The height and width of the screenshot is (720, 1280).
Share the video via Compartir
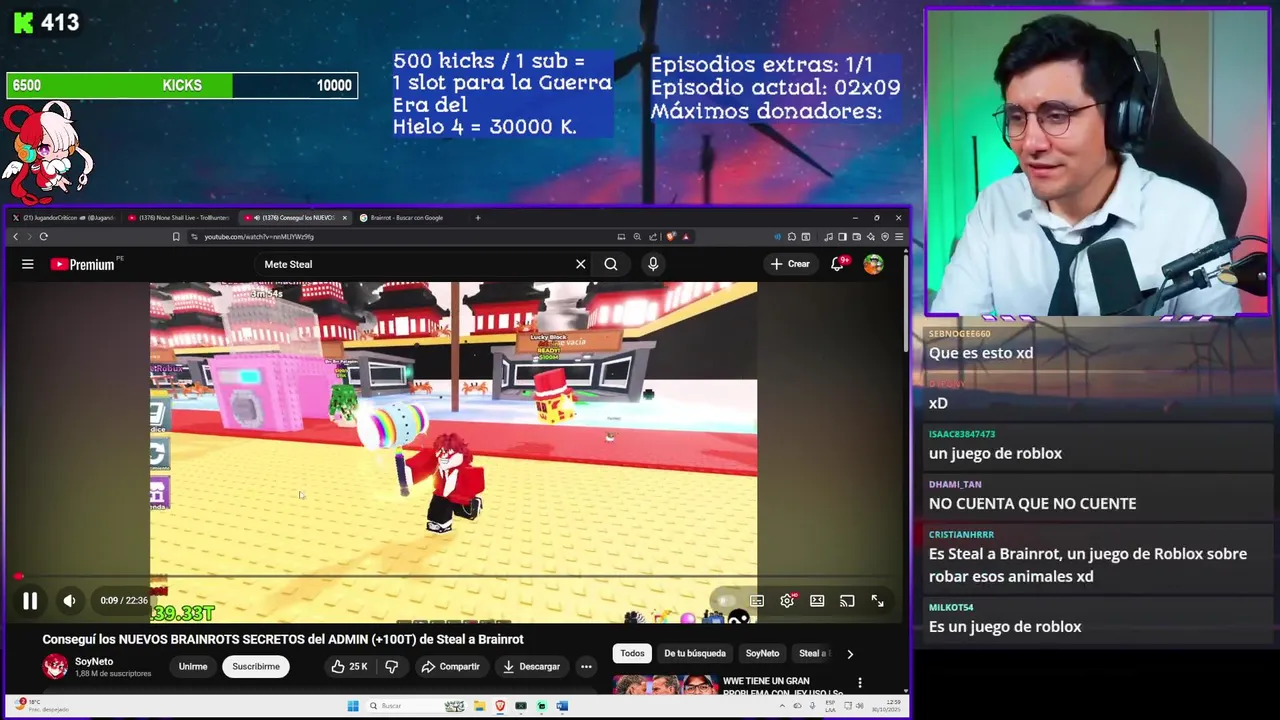(450, 666)
